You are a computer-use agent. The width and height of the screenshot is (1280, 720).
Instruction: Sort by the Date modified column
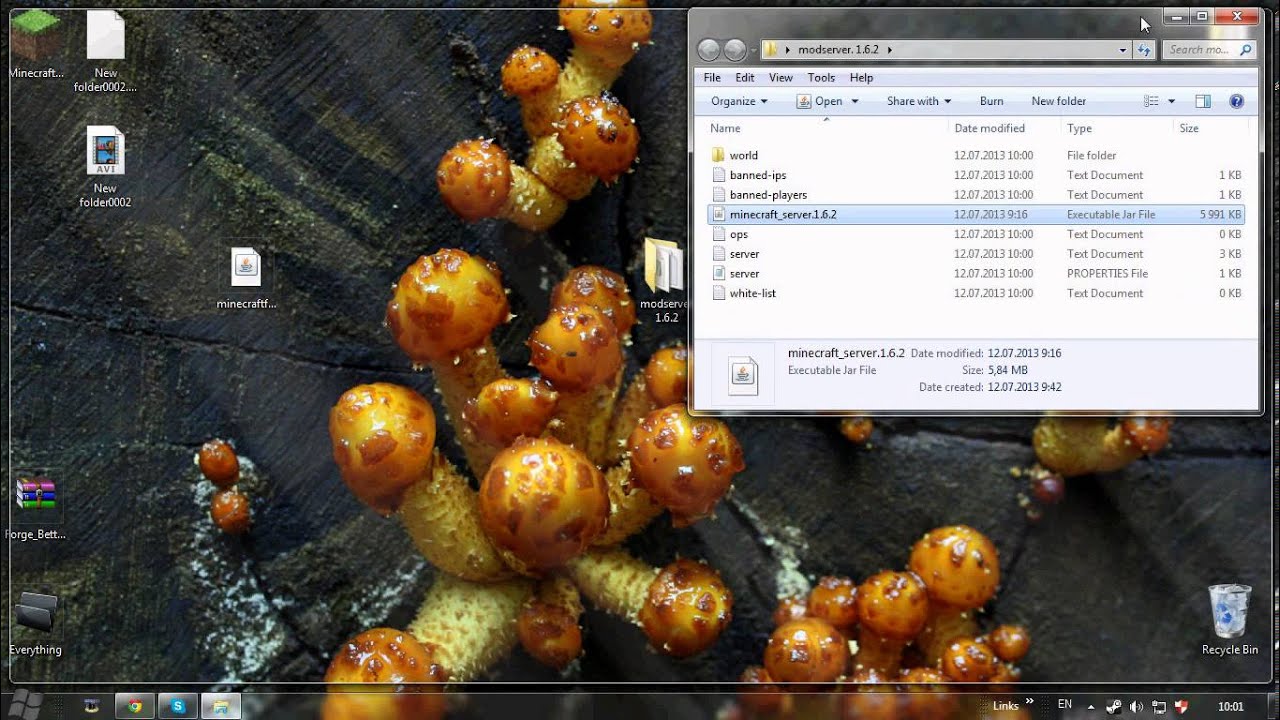coord(1004,128)
